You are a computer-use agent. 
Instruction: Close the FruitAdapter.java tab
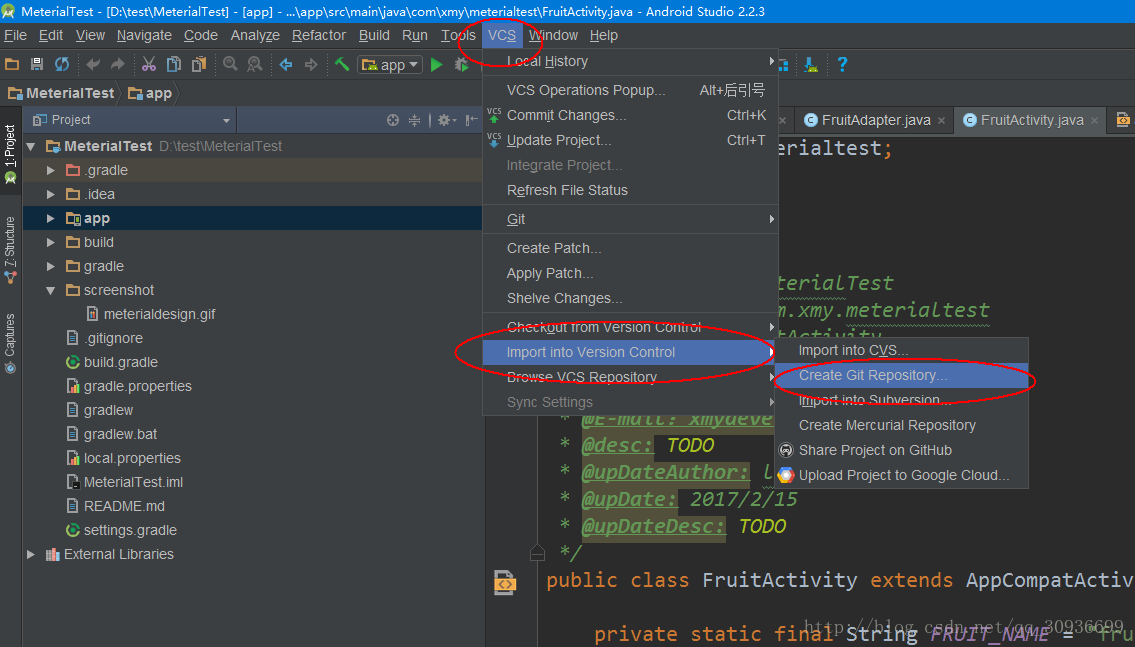click(941, 121)
